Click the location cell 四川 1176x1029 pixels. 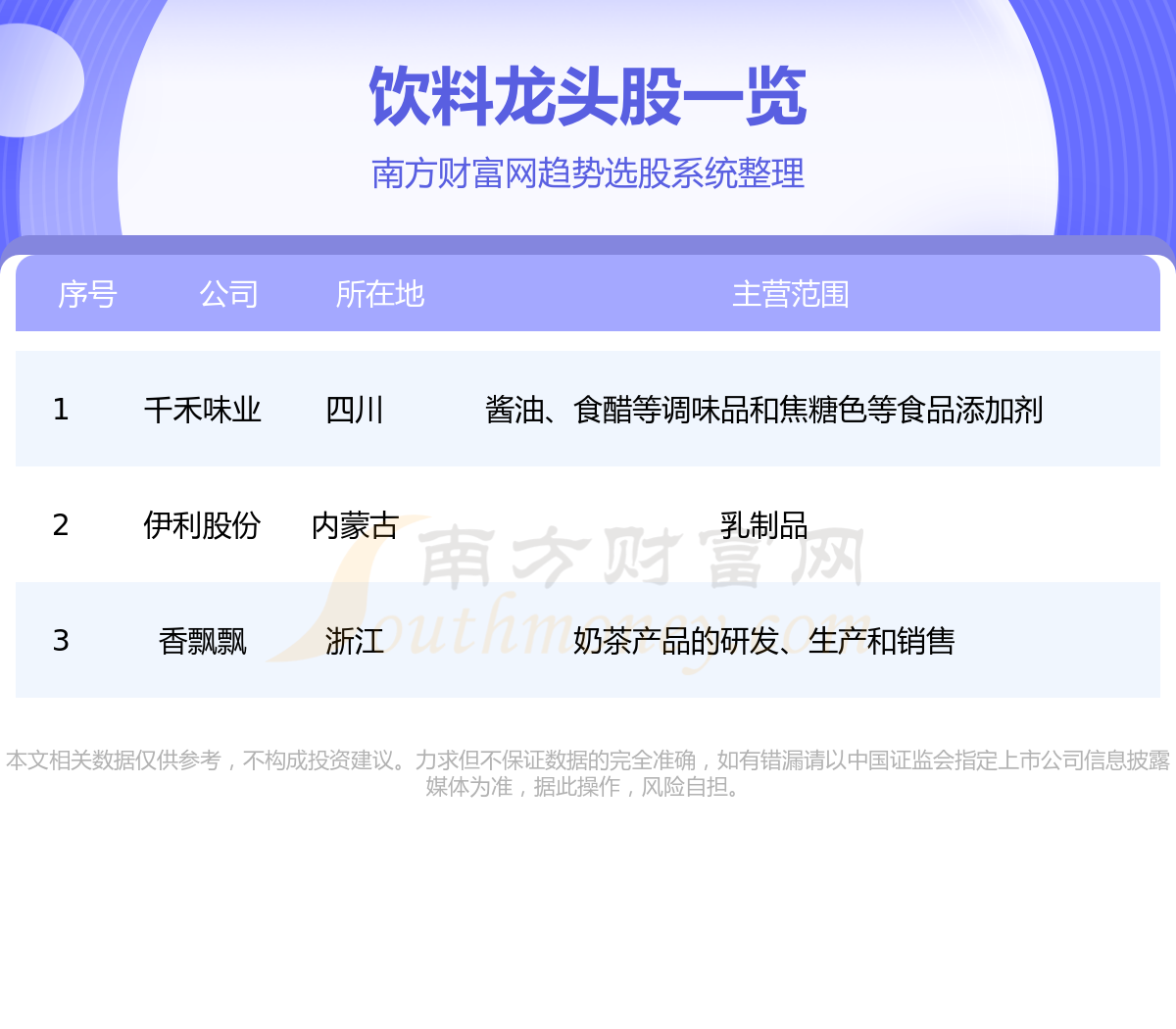pyautogui.click(x=355, y=410)
